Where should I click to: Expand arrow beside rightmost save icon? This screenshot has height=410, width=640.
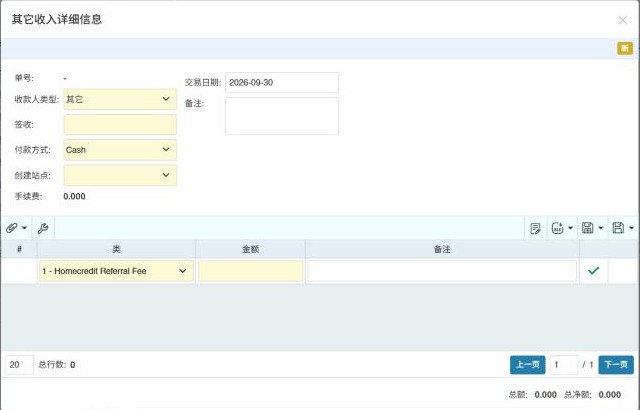[x=631, y=228]
